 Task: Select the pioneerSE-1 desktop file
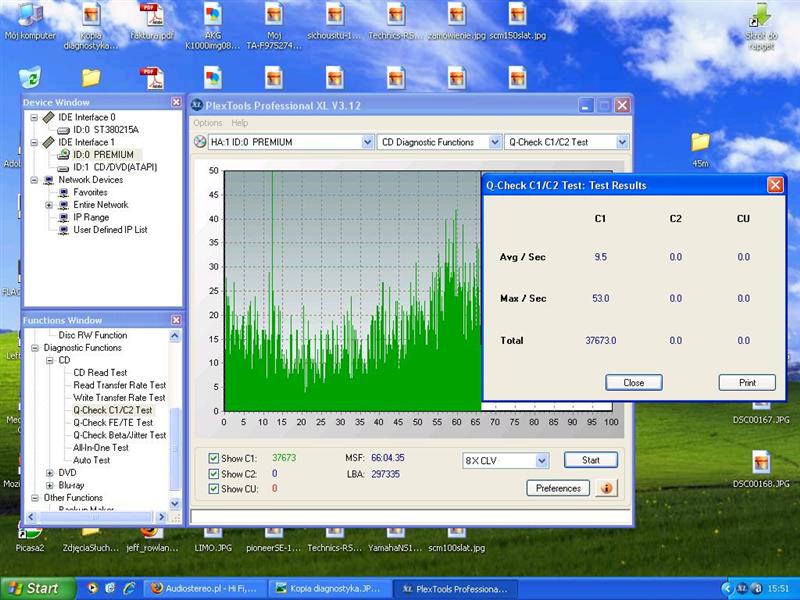tap(273, 541)
